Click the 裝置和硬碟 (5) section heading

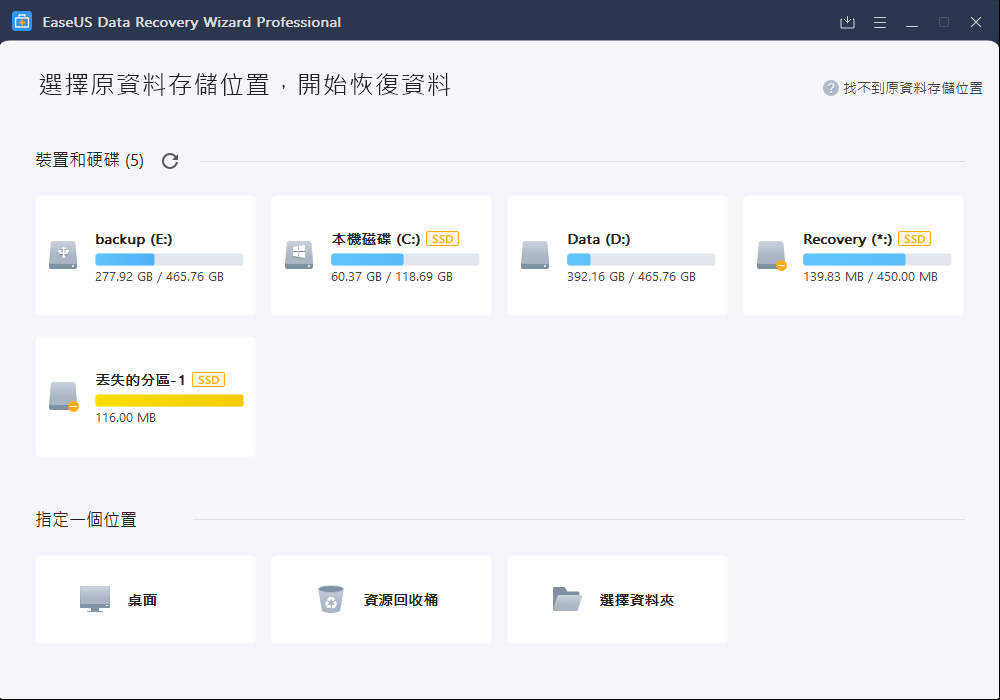90,160
